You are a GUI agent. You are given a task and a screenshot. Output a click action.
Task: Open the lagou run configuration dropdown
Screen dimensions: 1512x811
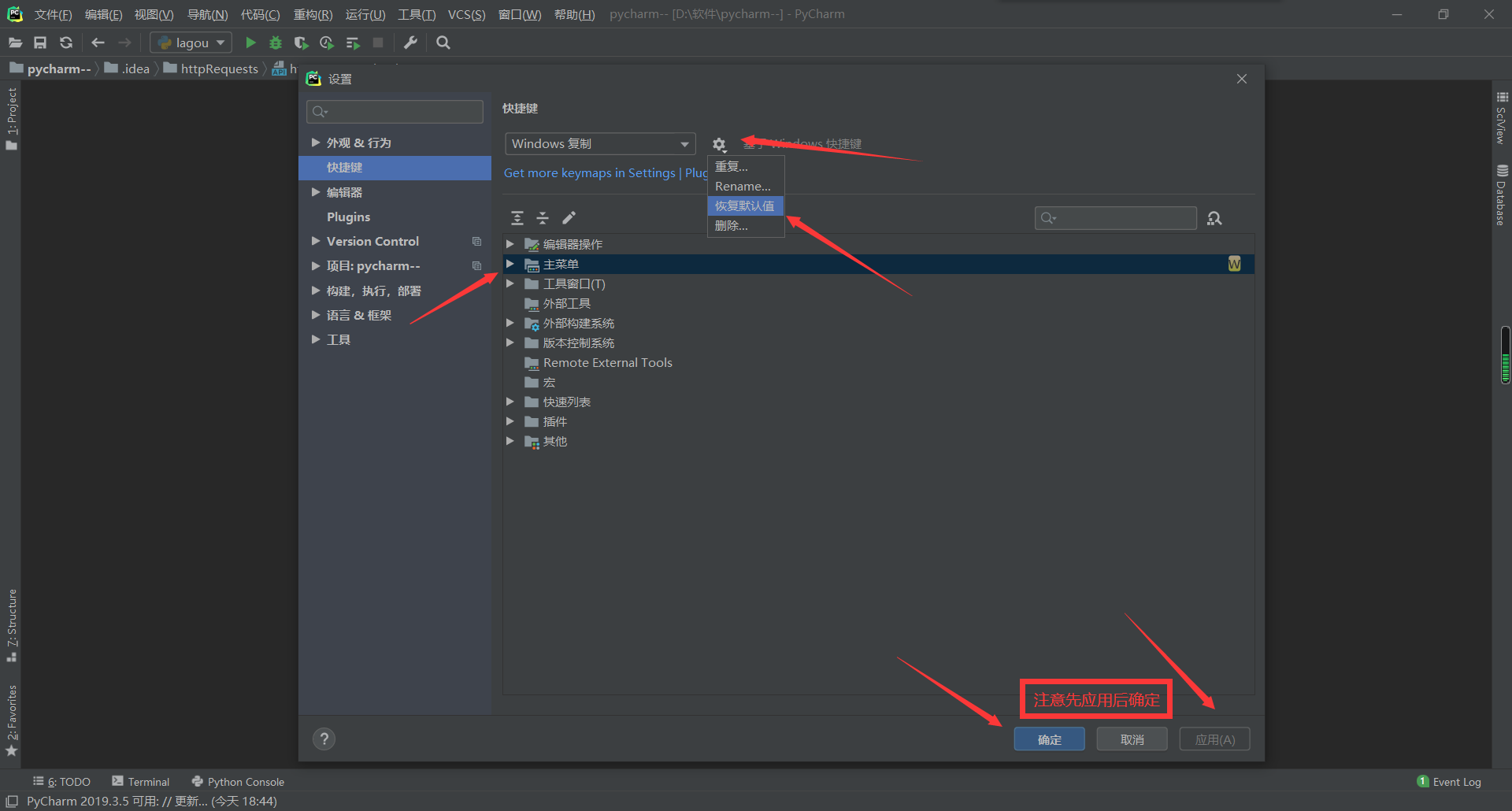(x=191, y=43)
